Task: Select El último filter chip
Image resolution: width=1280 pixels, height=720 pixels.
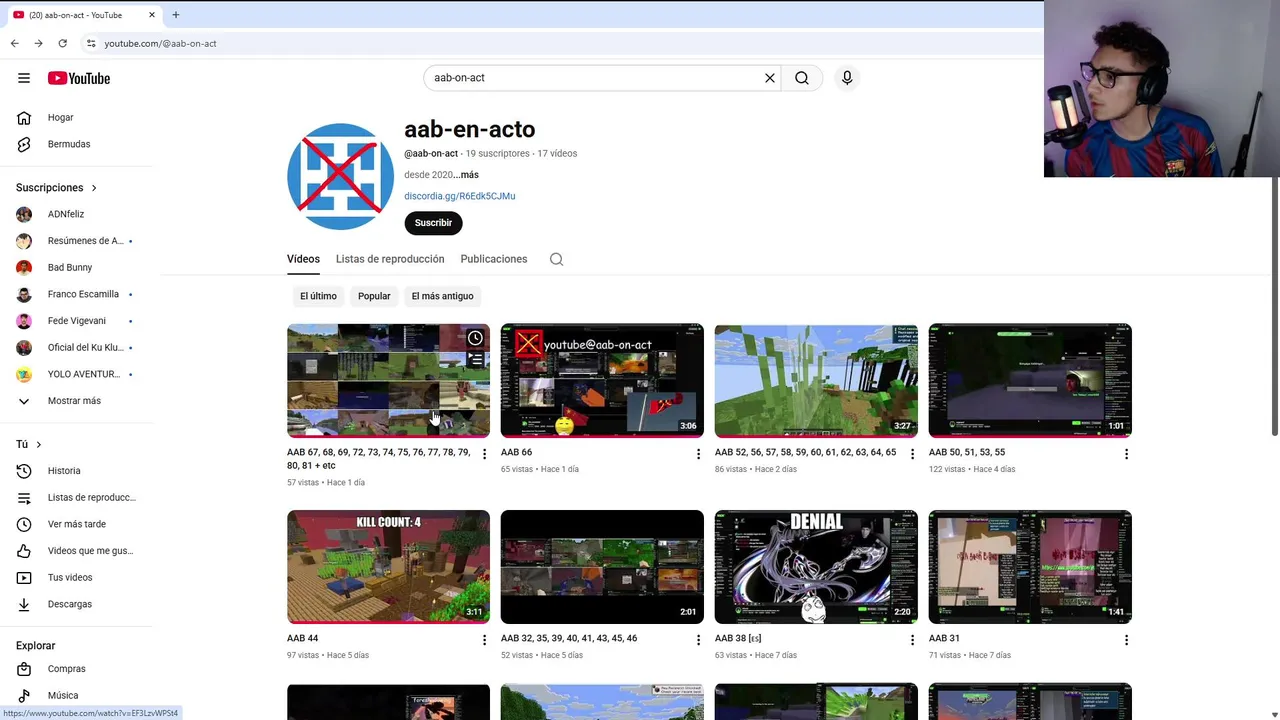Action: [x=318, y=296]
